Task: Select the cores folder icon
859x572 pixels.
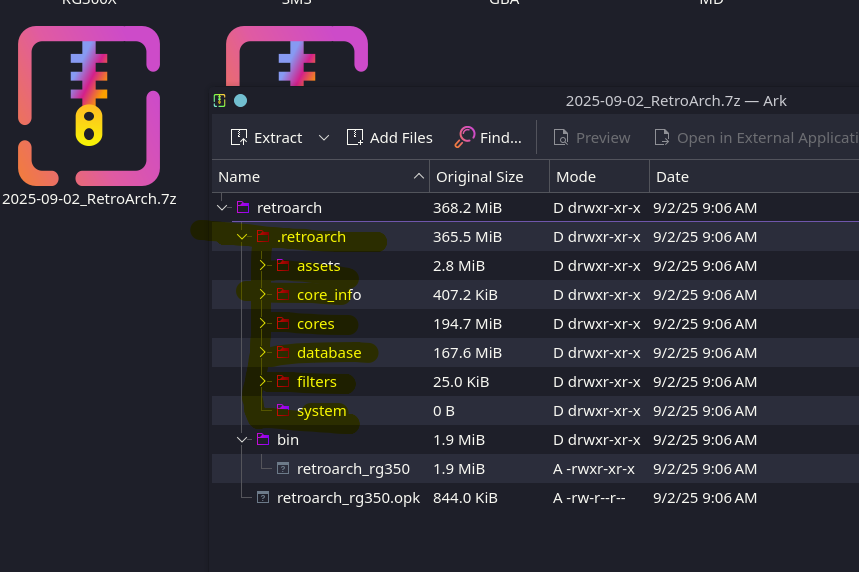Action: 283,324
